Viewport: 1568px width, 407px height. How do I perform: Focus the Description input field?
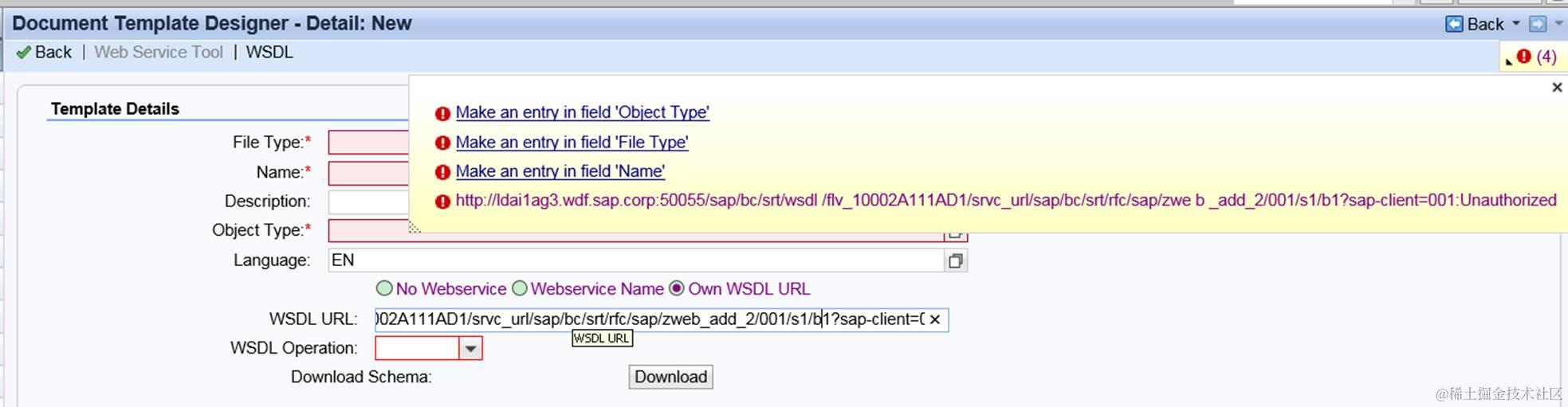click(x=368, y=202)
